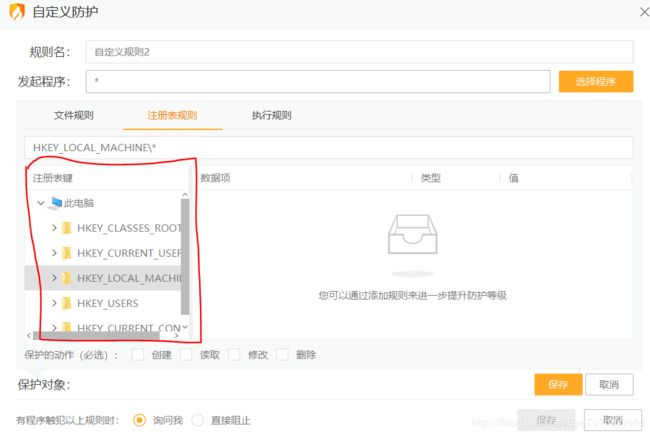Check the 读取 action checkbox
Image resolution: width=650 pixels, height=435 pixels.
click(186, 355)
